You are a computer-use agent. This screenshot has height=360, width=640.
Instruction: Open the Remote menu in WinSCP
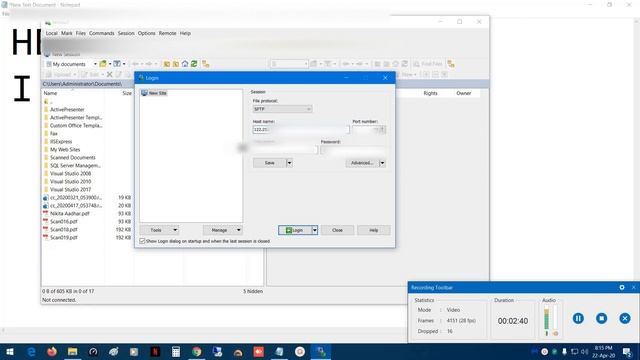(x=167, y=33)
